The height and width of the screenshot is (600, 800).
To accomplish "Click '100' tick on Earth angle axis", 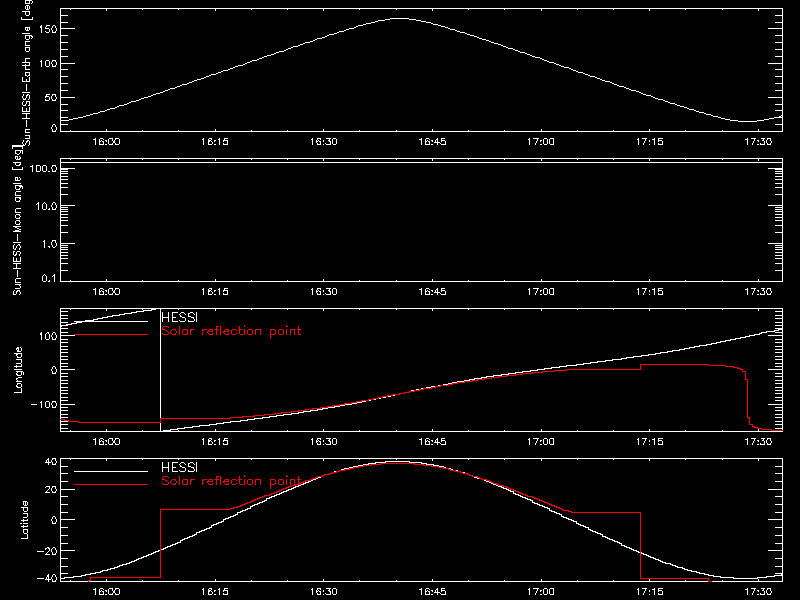I will point(48,64).
